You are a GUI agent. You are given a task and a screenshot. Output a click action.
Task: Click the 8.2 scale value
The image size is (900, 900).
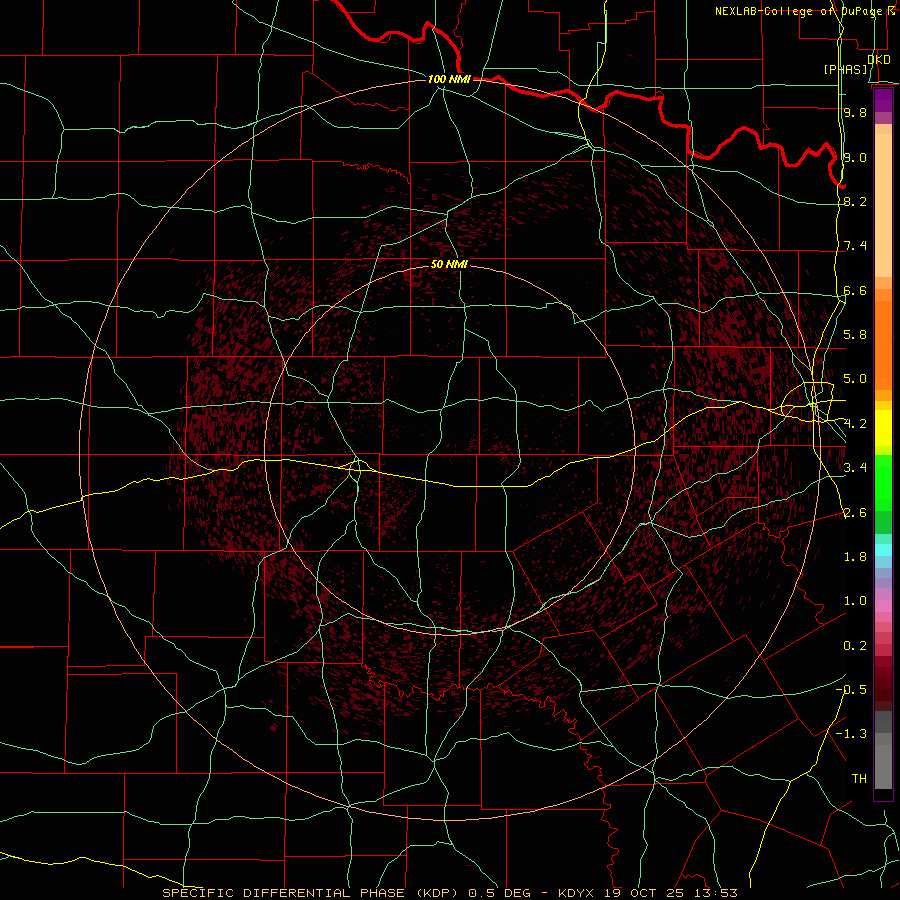pyautogui.click(x=855, y=201)
